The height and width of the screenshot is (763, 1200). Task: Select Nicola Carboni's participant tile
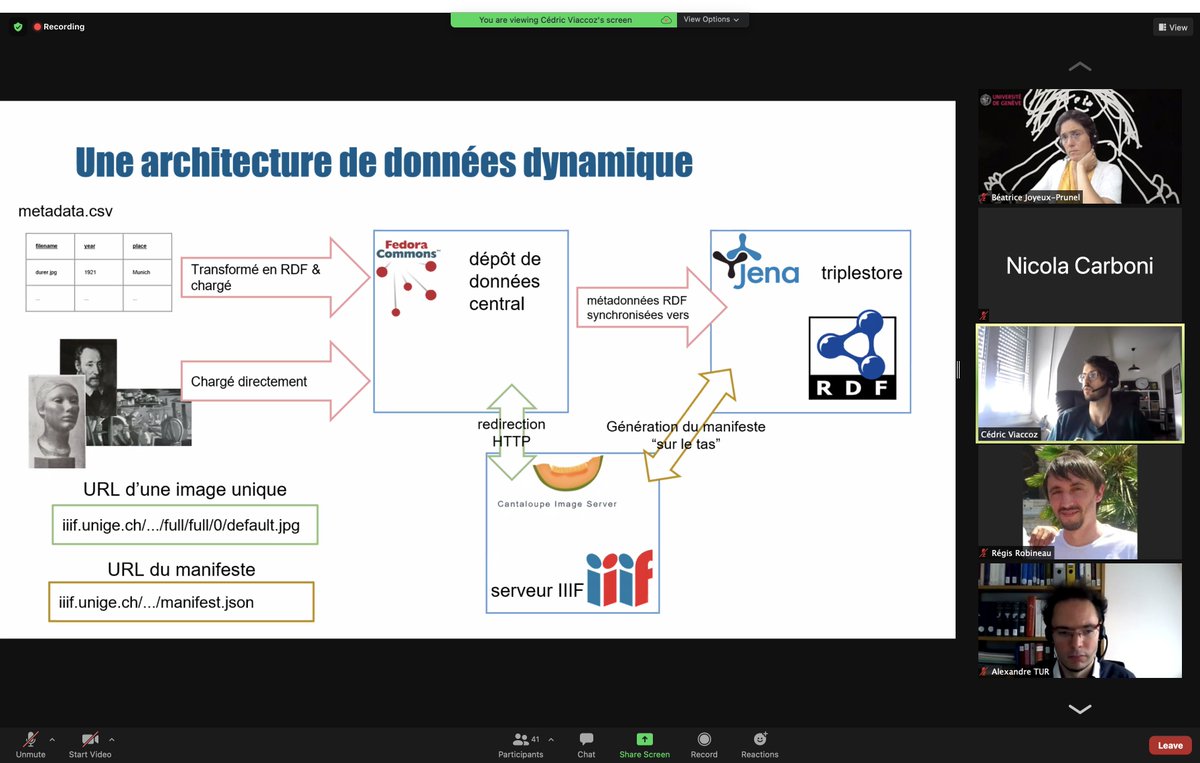coord(1079,265)
